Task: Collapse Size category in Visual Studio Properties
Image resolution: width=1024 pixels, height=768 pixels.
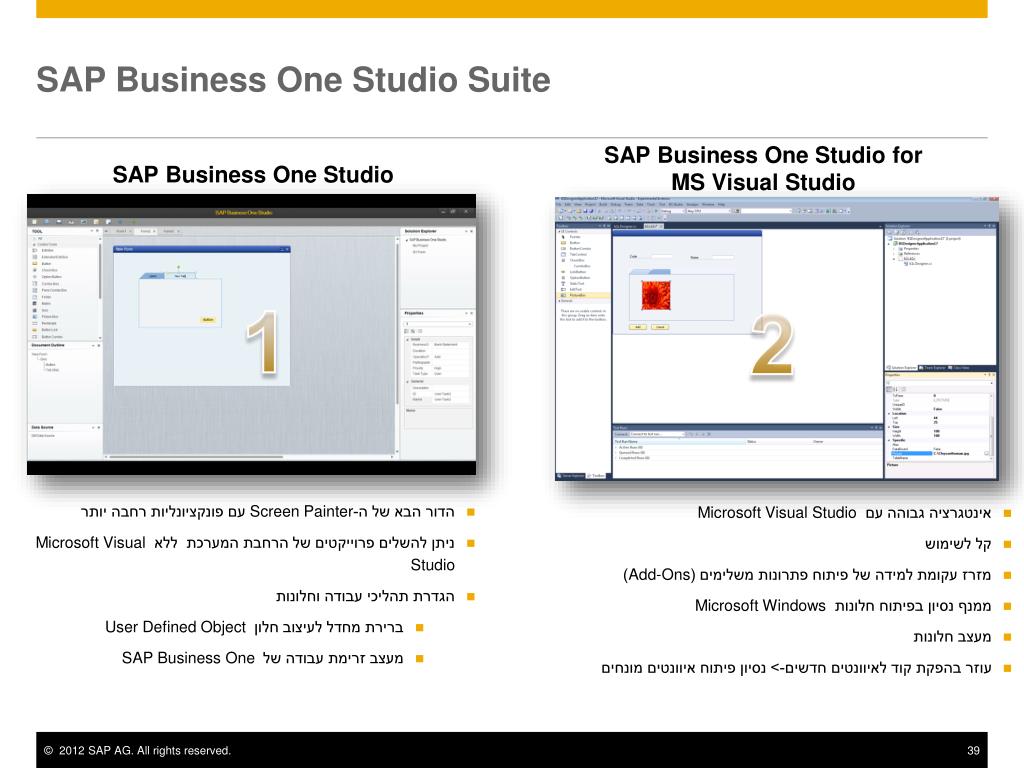Action: 889,427
